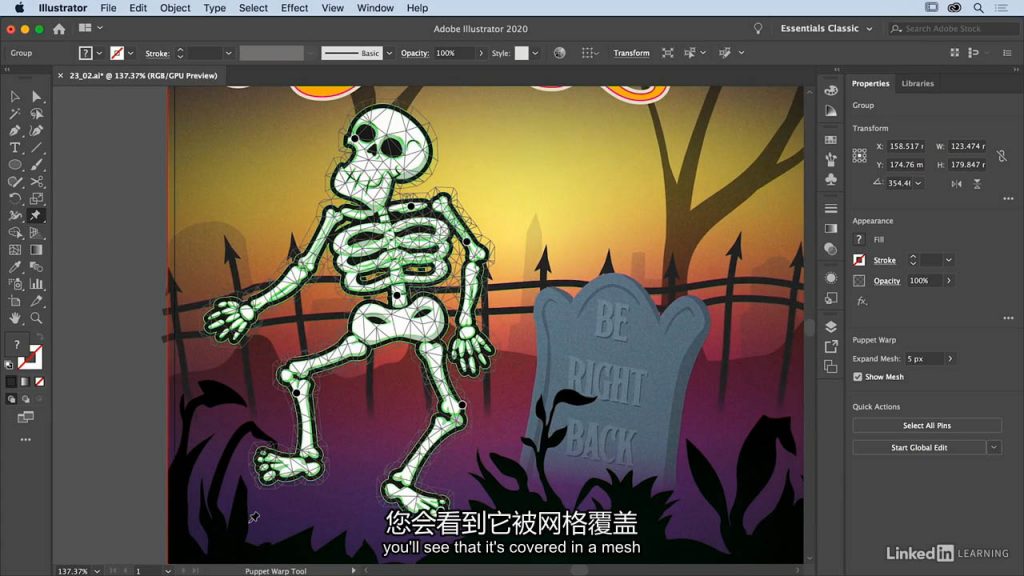This screenshot has width=1024, height=576.
Task: Activate the Hand tool
Action: pos(14,318)
